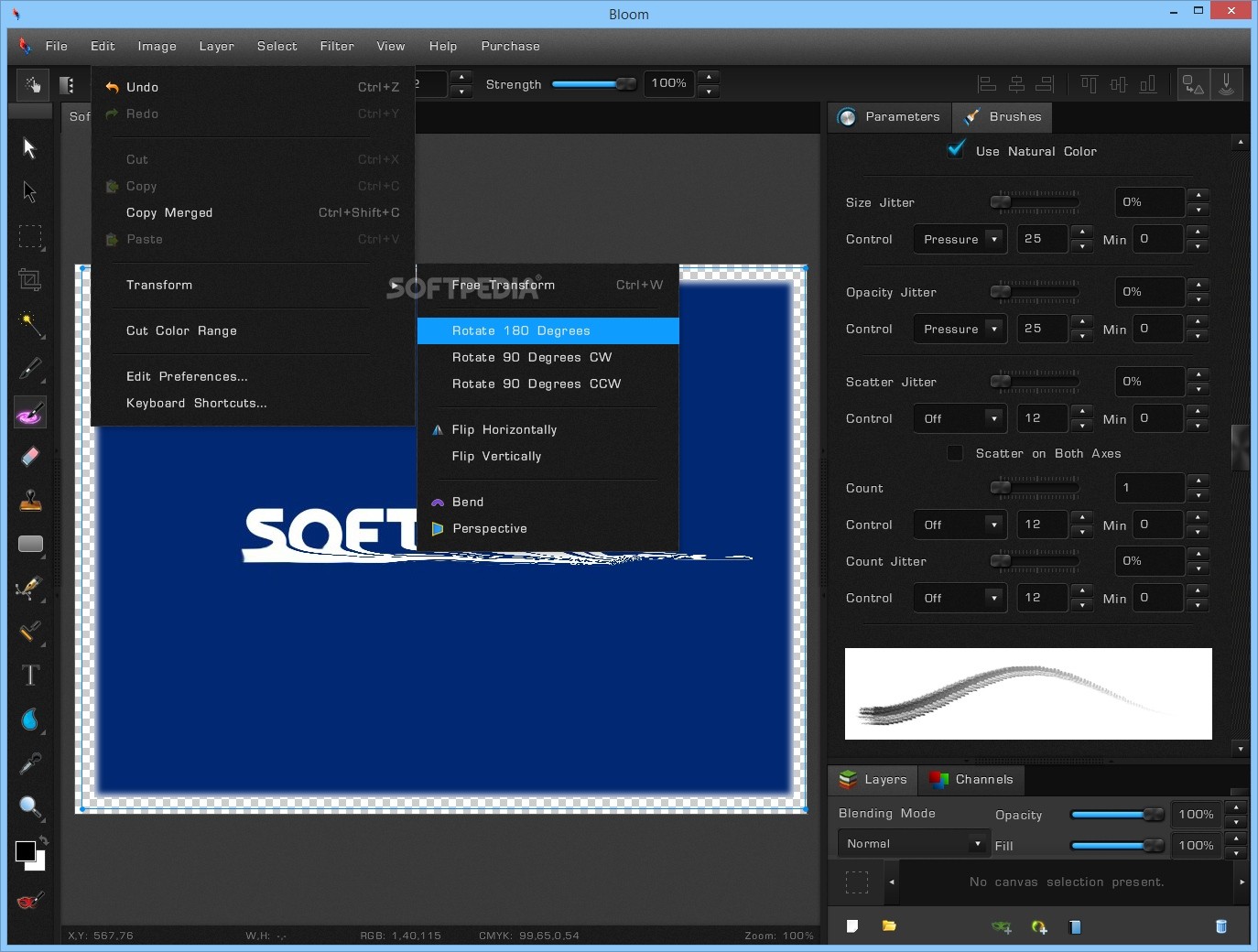This screenshot has width=1258, height=952.
Task: Select the Text tool
Action: pos(30,676)
